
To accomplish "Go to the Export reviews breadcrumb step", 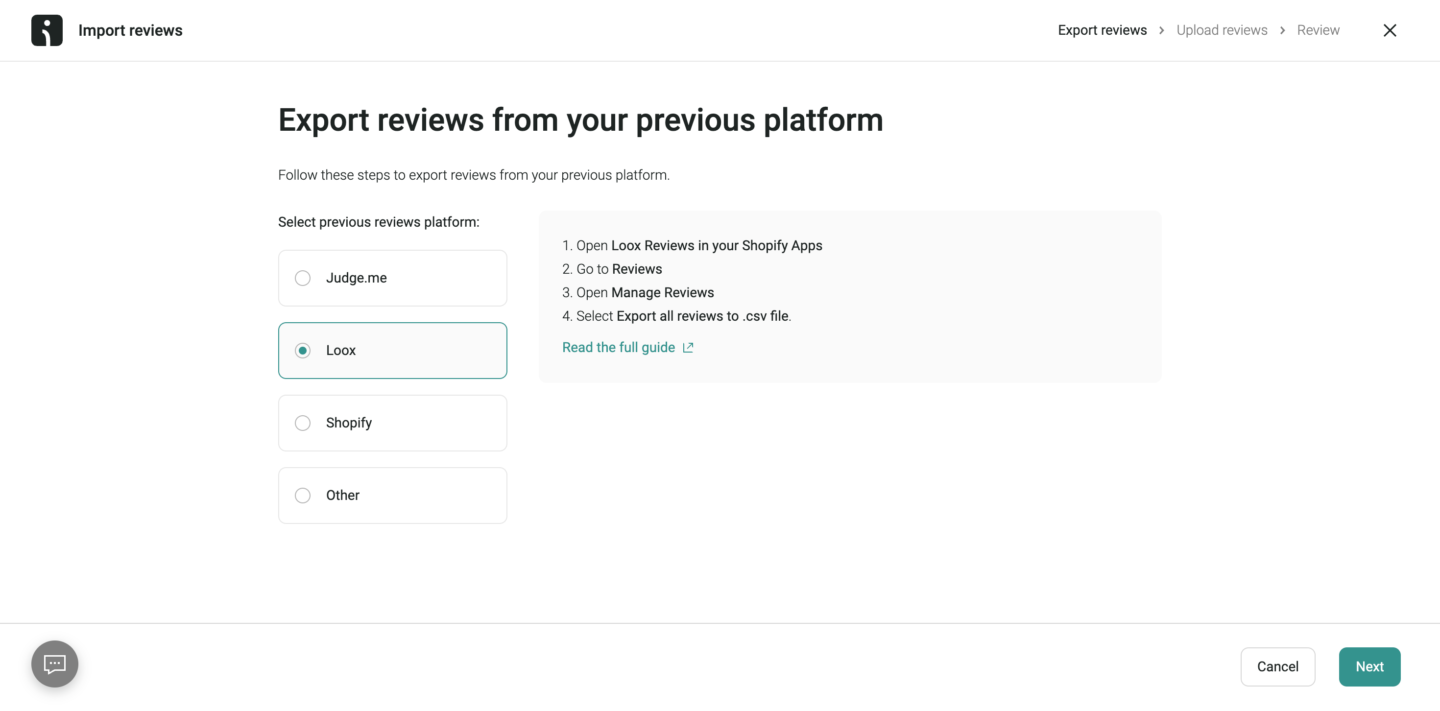I will pos(1102,30).
